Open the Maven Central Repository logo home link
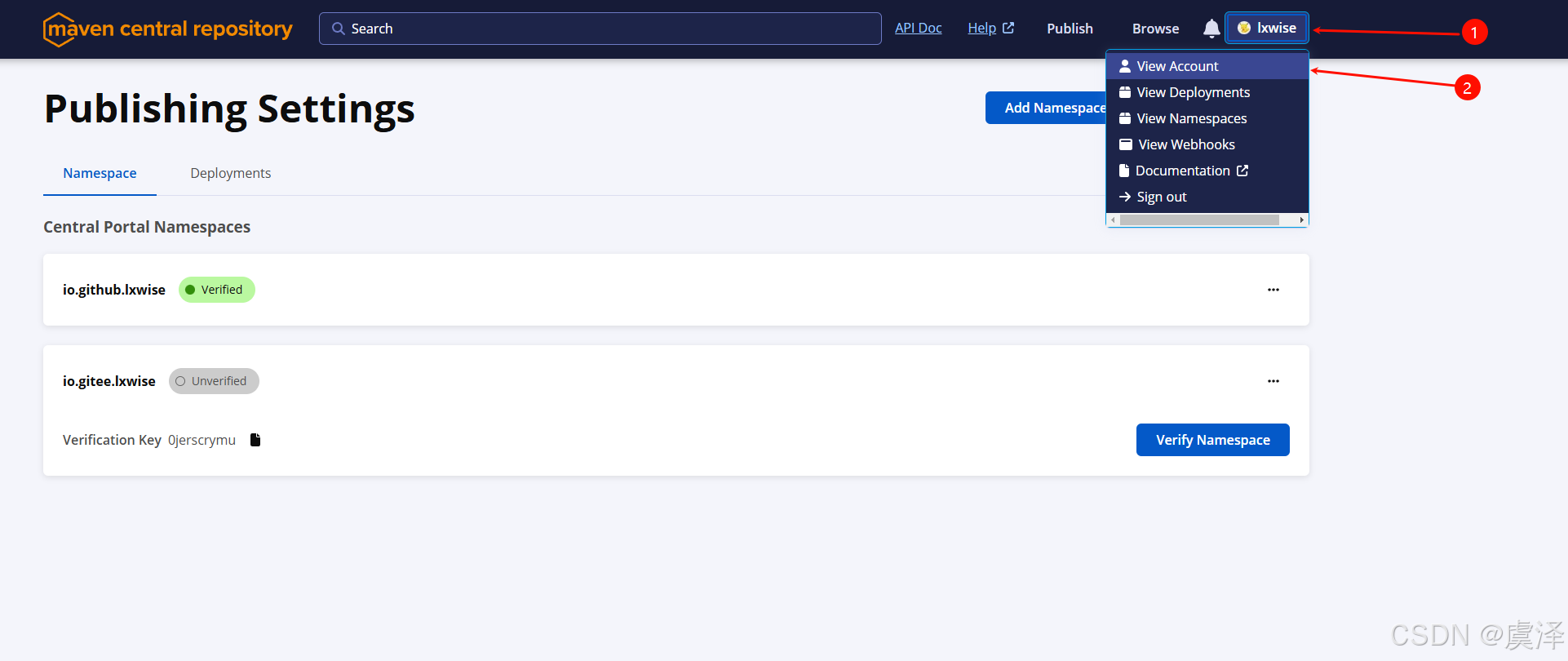 pos(168,29)
